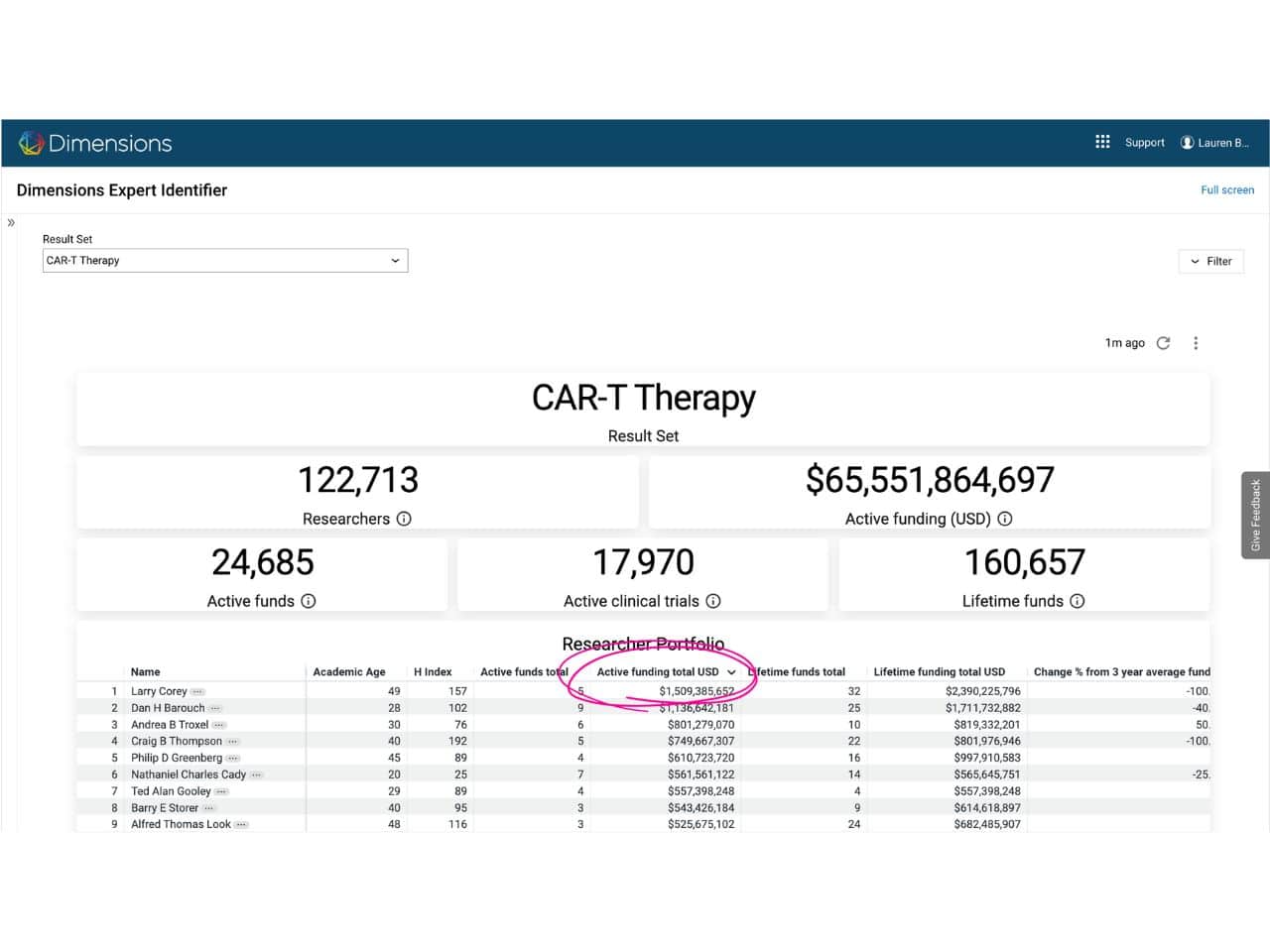Click the H Index value 116
This screenshot has width=1270, height=952.
tap(457, 824)
